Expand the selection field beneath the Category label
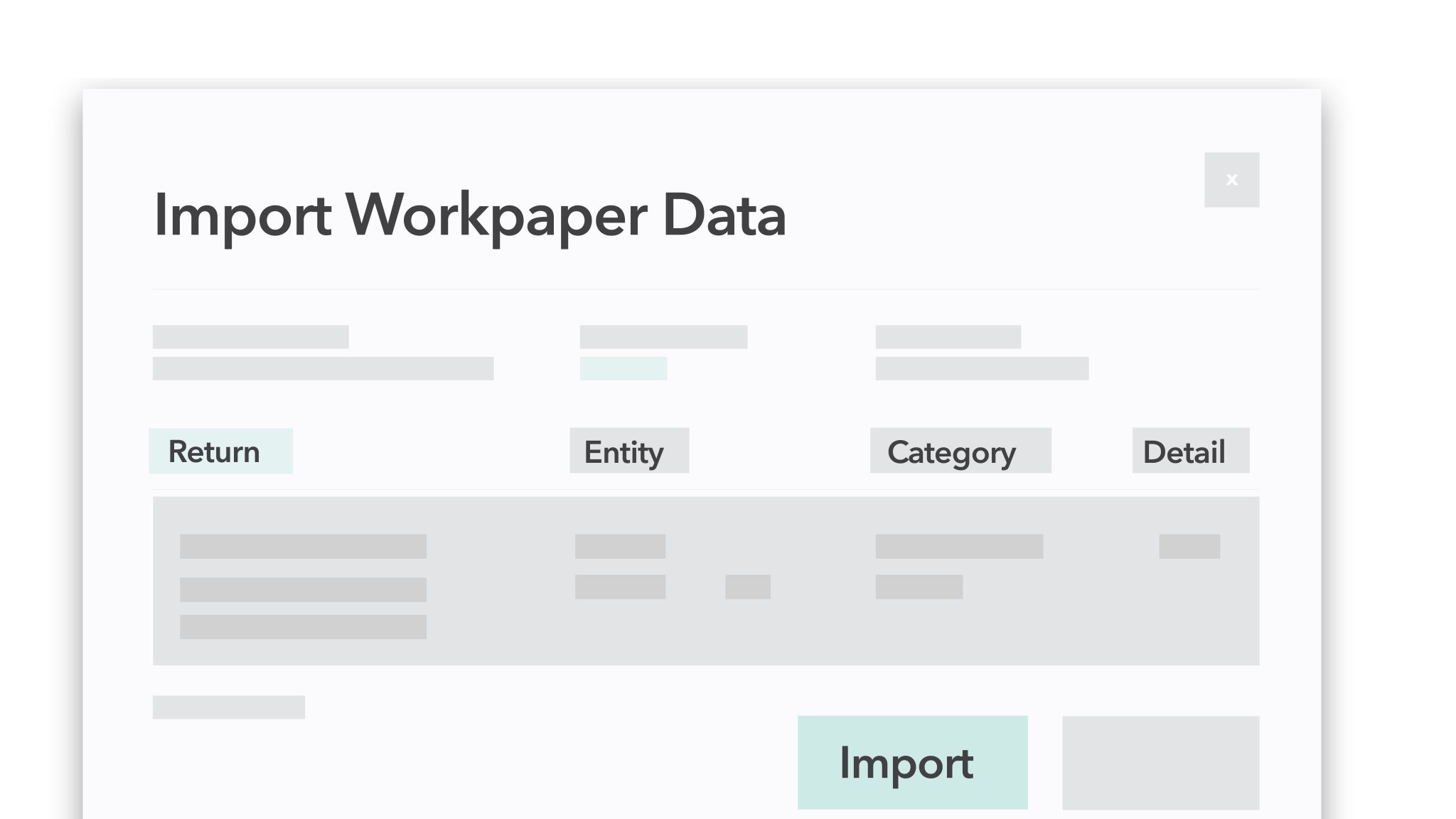Screen dimensions: 1456x819 click(983, 369)
